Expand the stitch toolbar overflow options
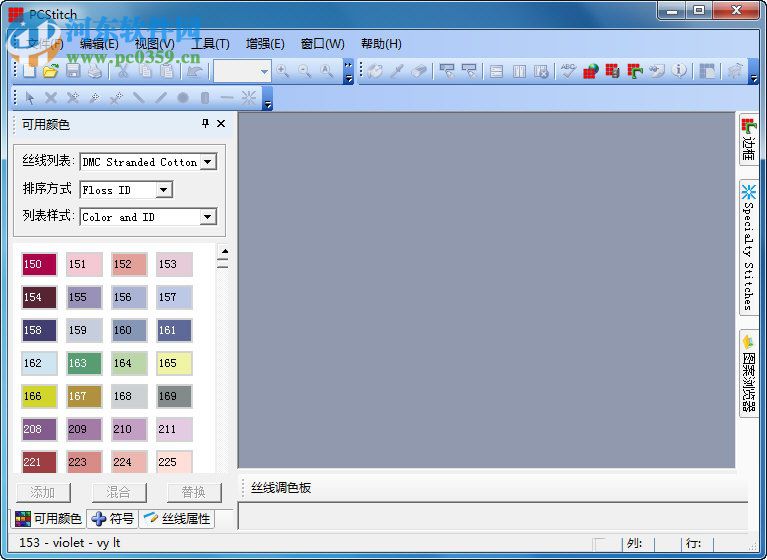 click(x=268, y=99)
